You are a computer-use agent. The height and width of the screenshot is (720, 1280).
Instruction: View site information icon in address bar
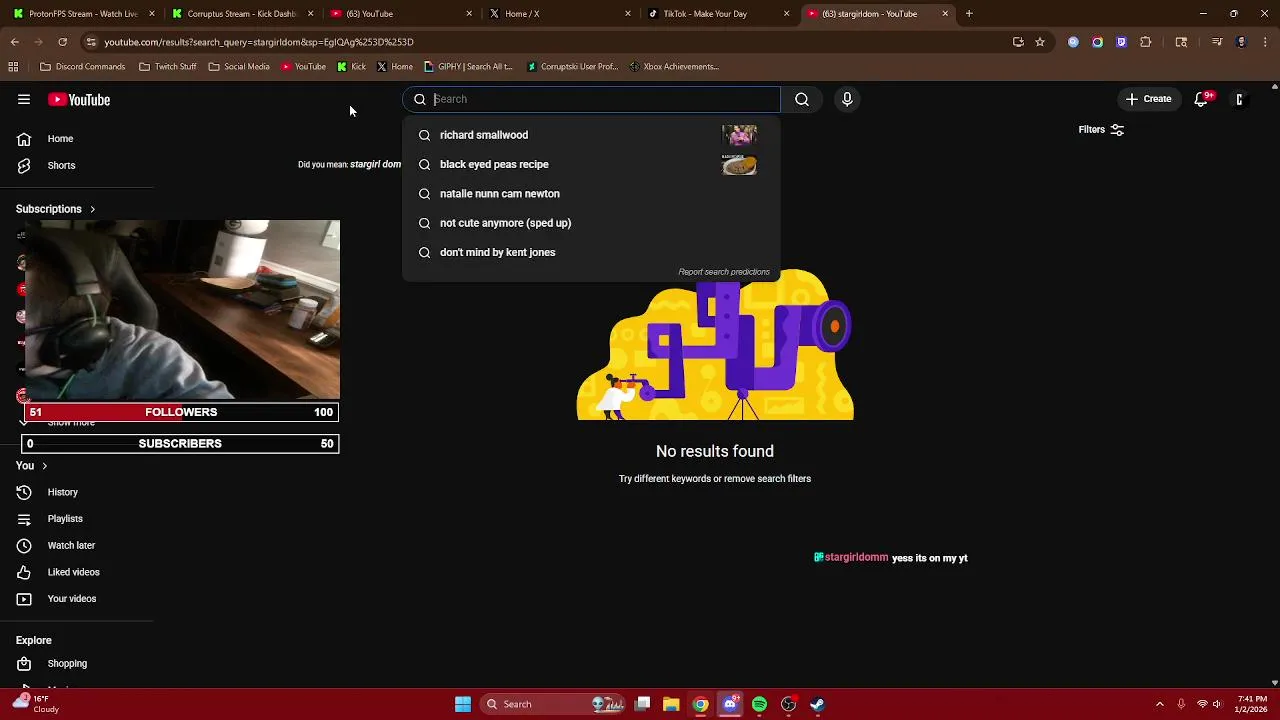91,42
